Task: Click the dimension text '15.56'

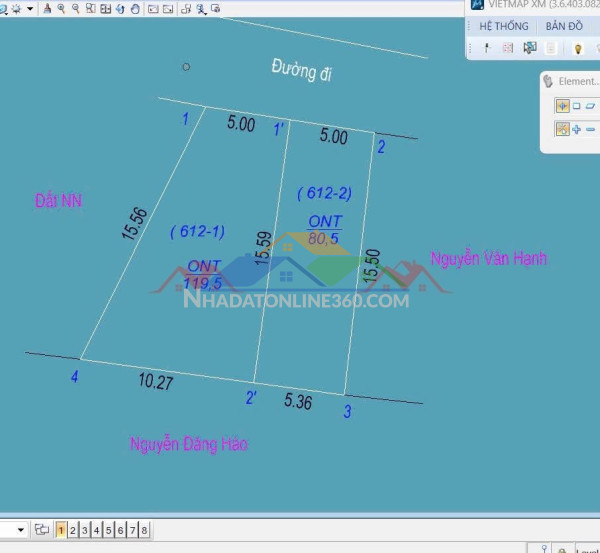Action: (134, 223)
